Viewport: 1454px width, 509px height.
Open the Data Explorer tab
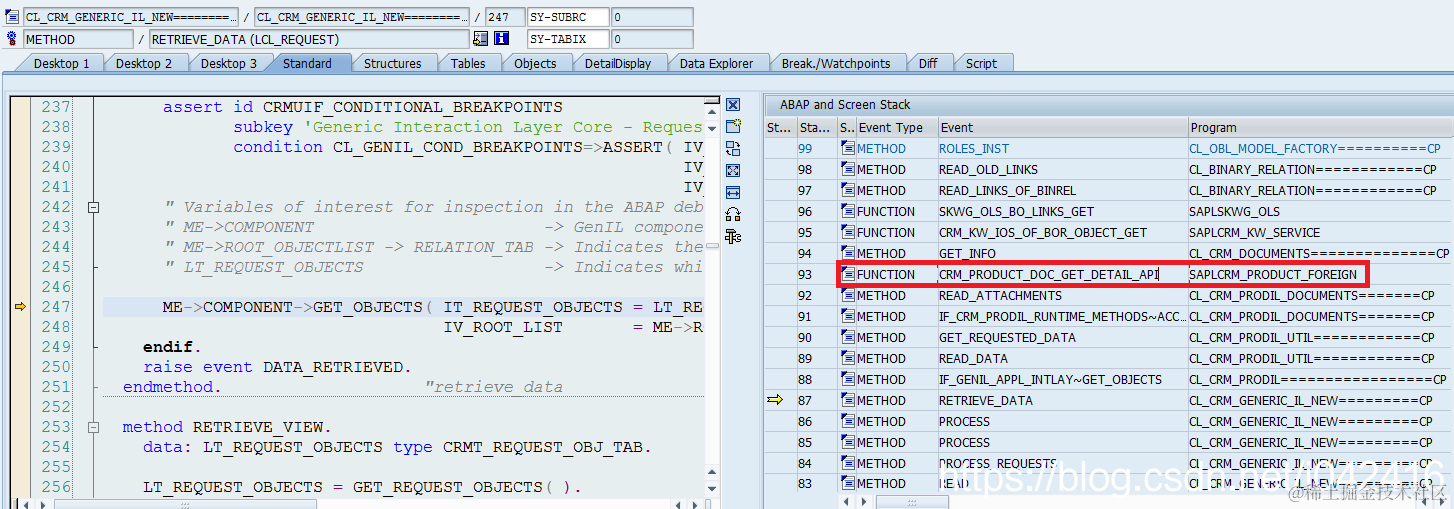(716, 63)
